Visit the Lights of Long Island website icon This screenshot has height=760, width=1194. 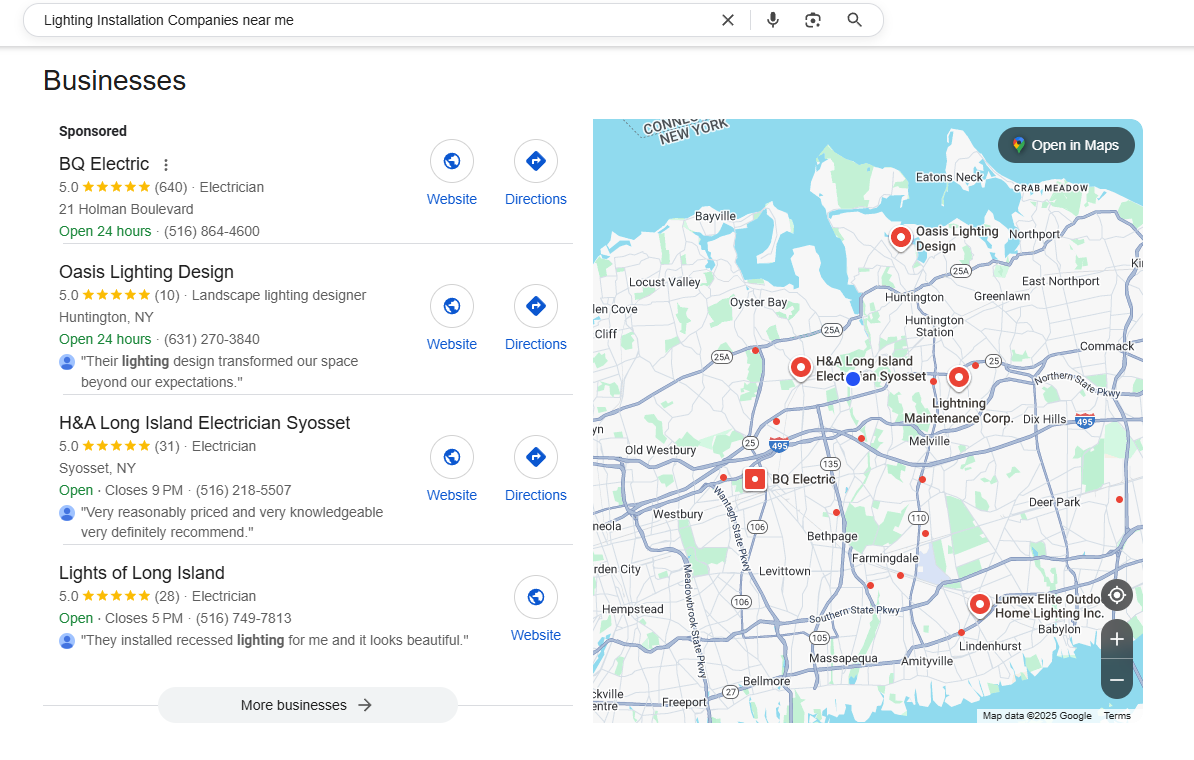(536, 597)
